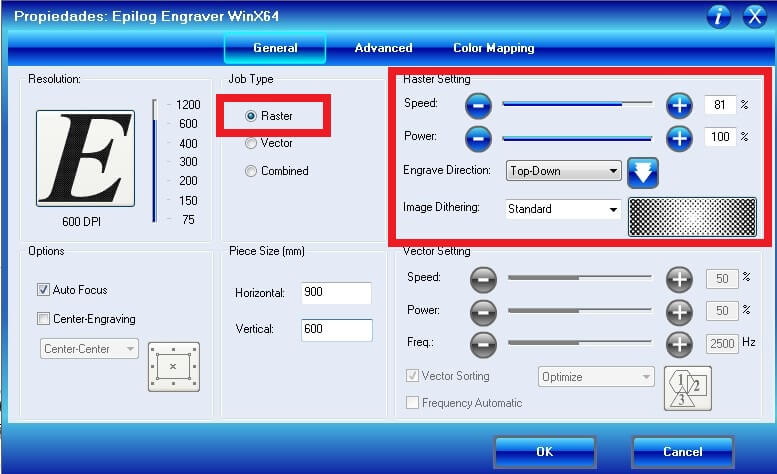Viewport: 777px width, 474px height.
Task: Click the vertical resolution slider
Action: pos(155,161)
